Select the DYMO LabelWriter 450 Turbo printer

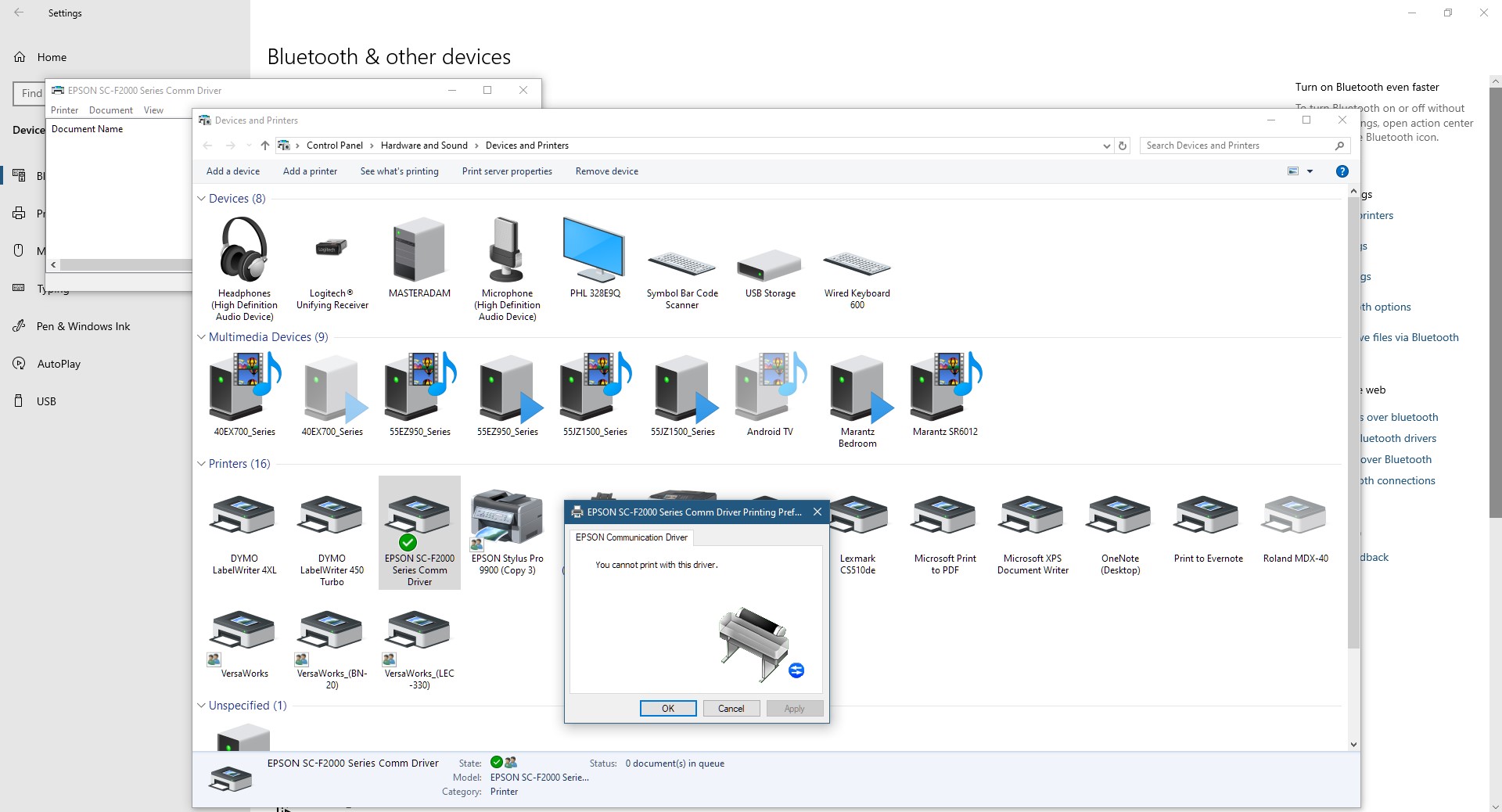(332, 540)
